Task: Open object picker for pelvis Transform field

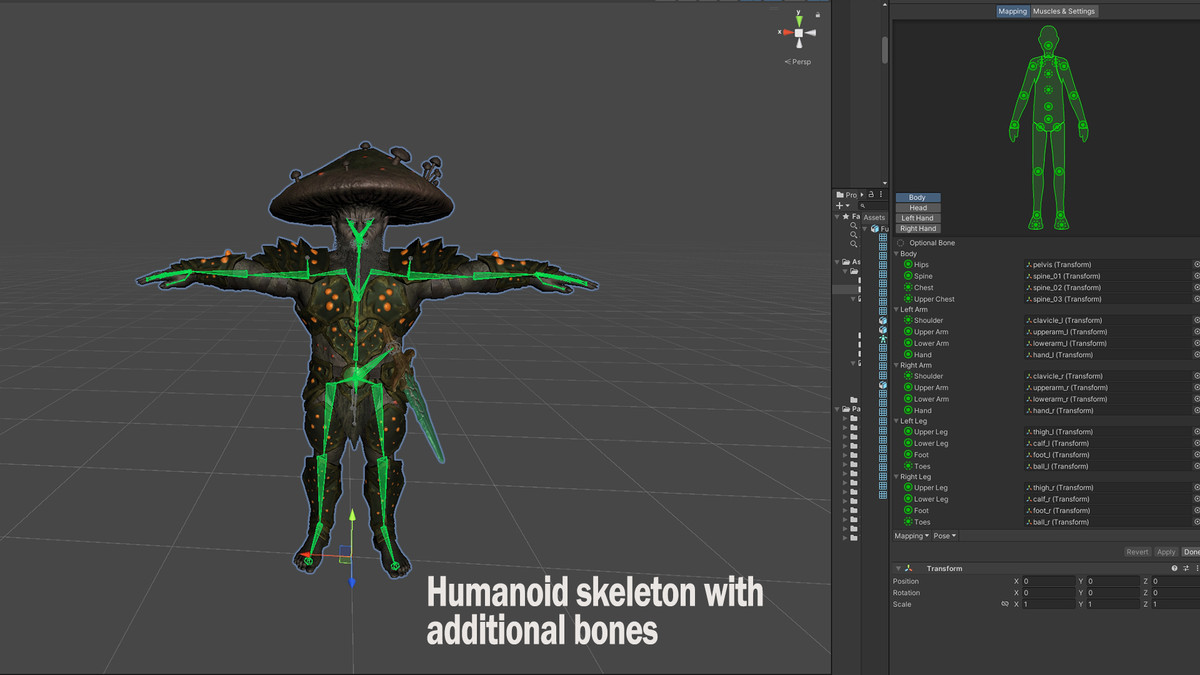Action: click(1196, 265)
